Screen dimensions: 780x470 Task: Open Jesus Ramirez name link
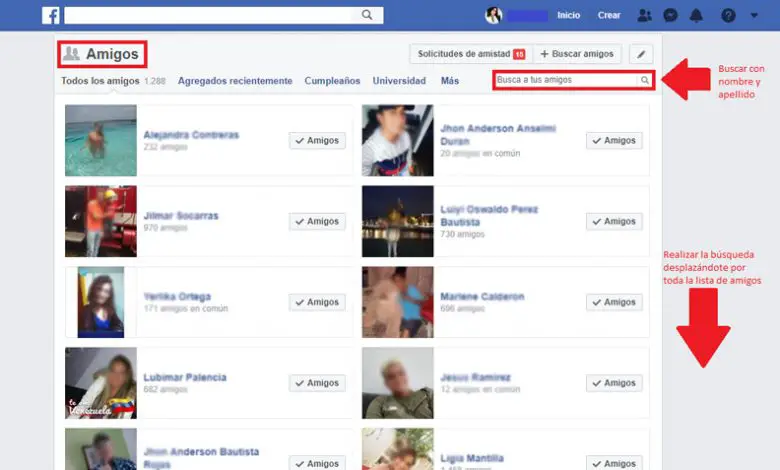(476, 377)
